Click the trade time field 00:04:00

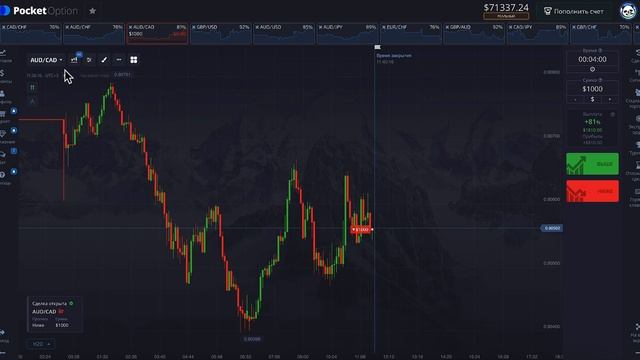point(592,59)
